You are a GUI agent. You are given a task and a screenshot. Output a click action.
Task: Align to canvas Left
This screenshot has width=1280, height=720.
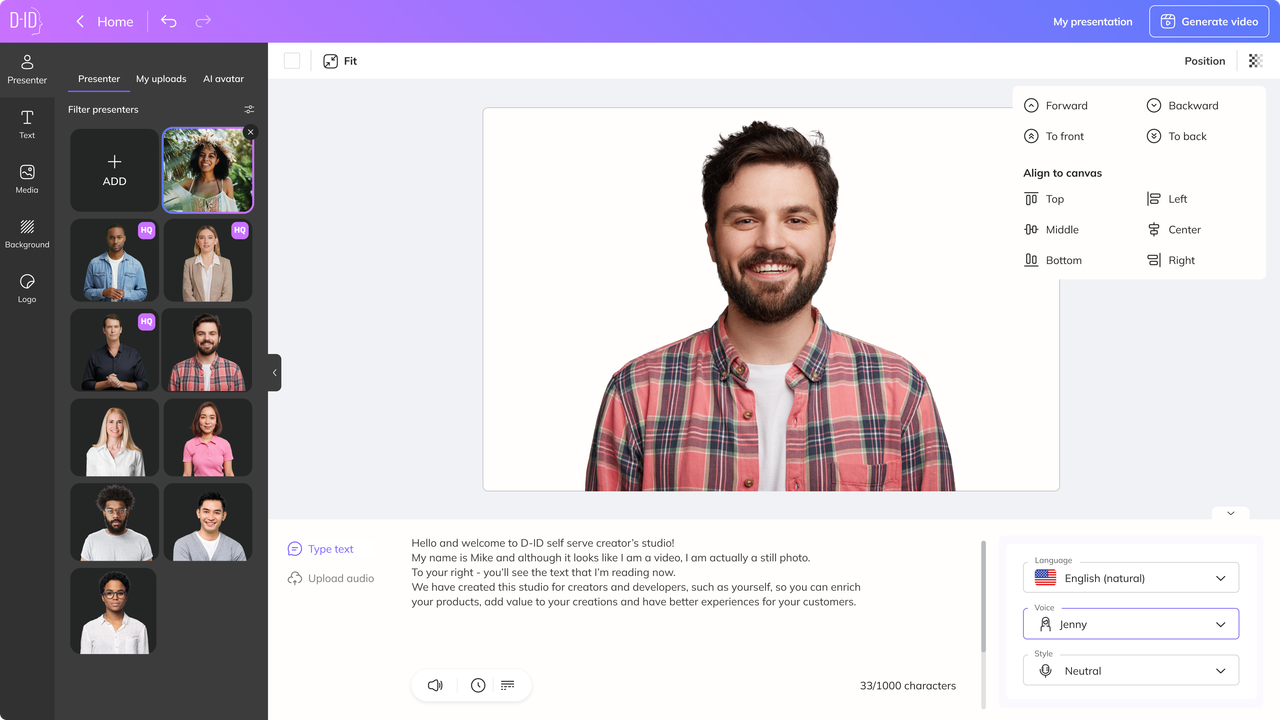coord(1167,199)
